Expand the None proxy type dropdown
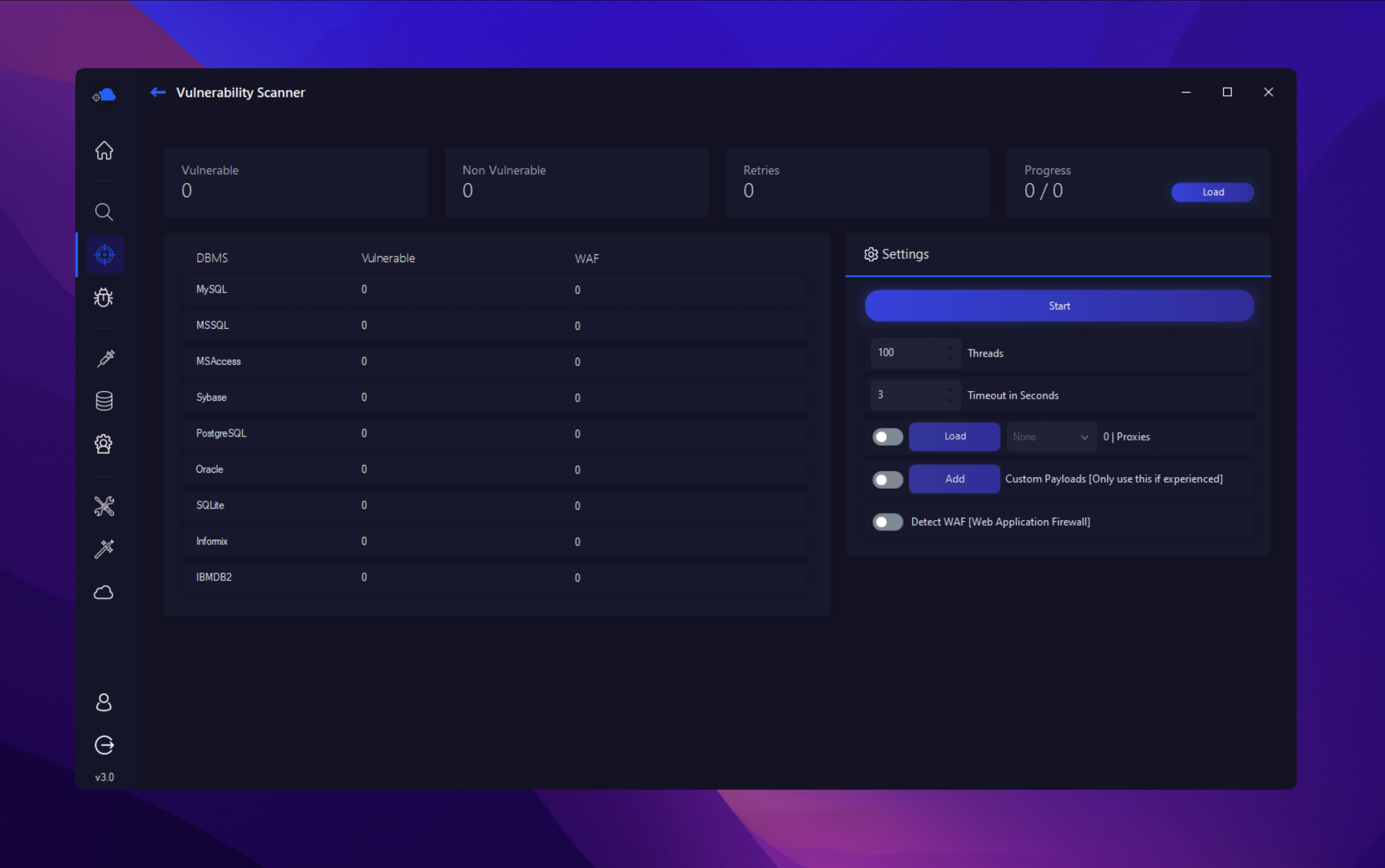 tap(1050, 437)
